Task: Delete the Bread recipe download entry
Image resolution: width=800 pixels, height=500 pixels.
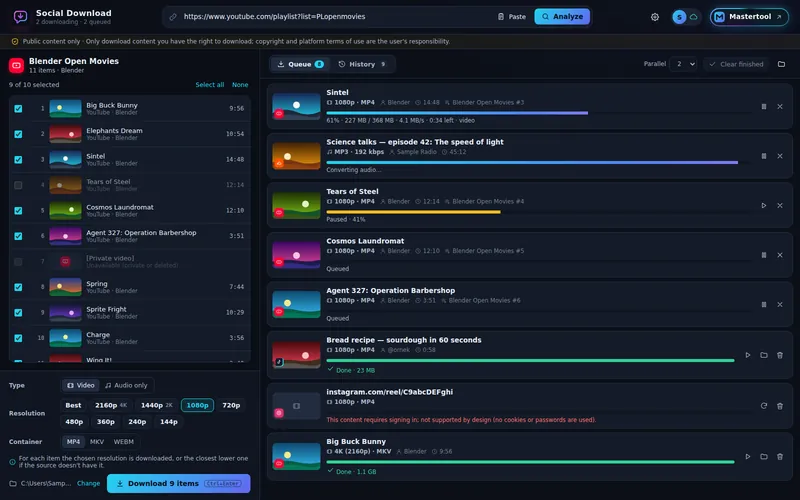Action: (780, 355)
